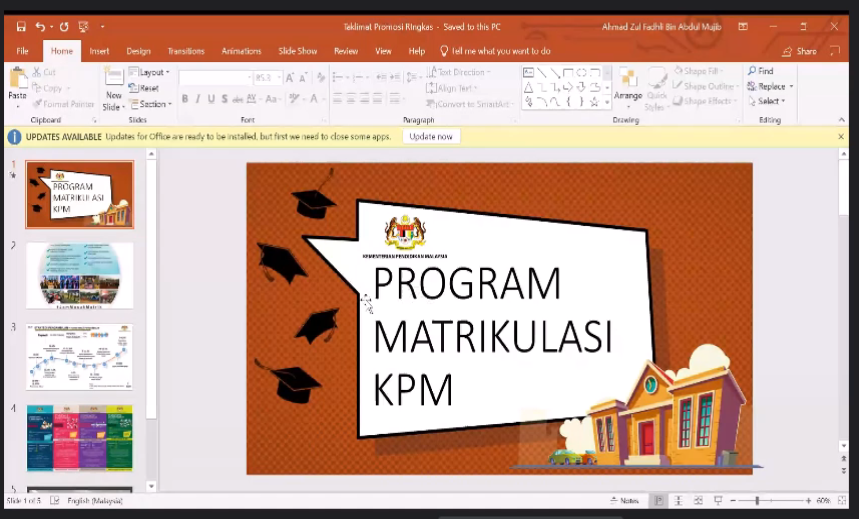Switch to the Slide Show tab

297,51
